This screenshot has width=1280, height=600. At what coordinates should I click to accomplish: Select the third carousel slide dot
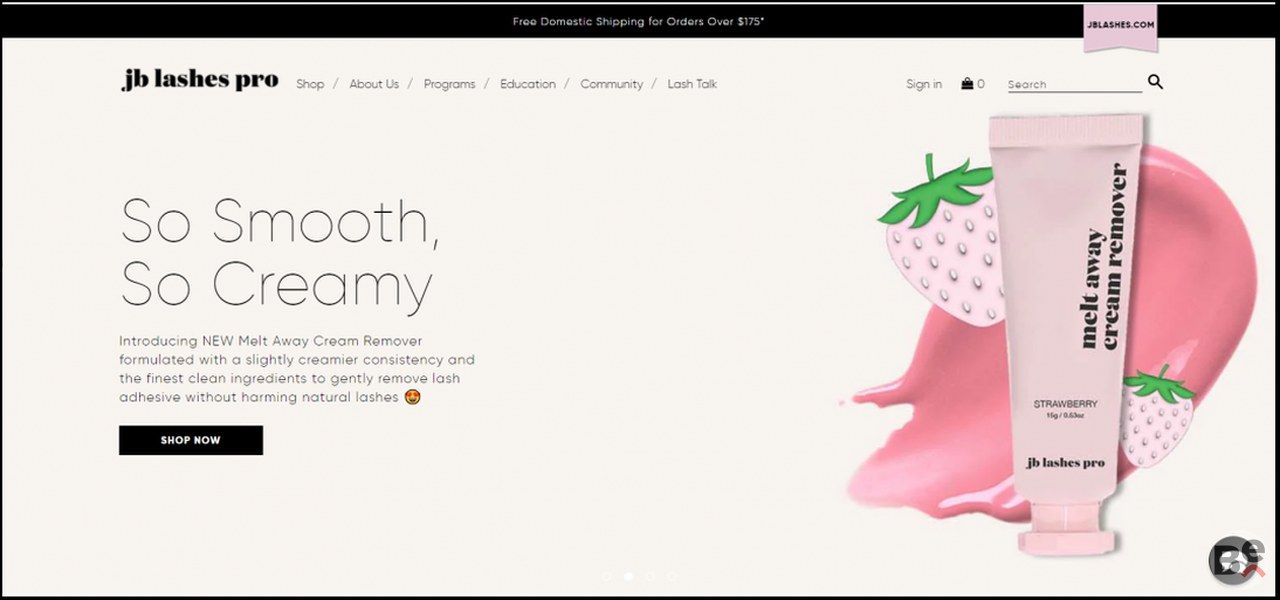coord(650,576)
